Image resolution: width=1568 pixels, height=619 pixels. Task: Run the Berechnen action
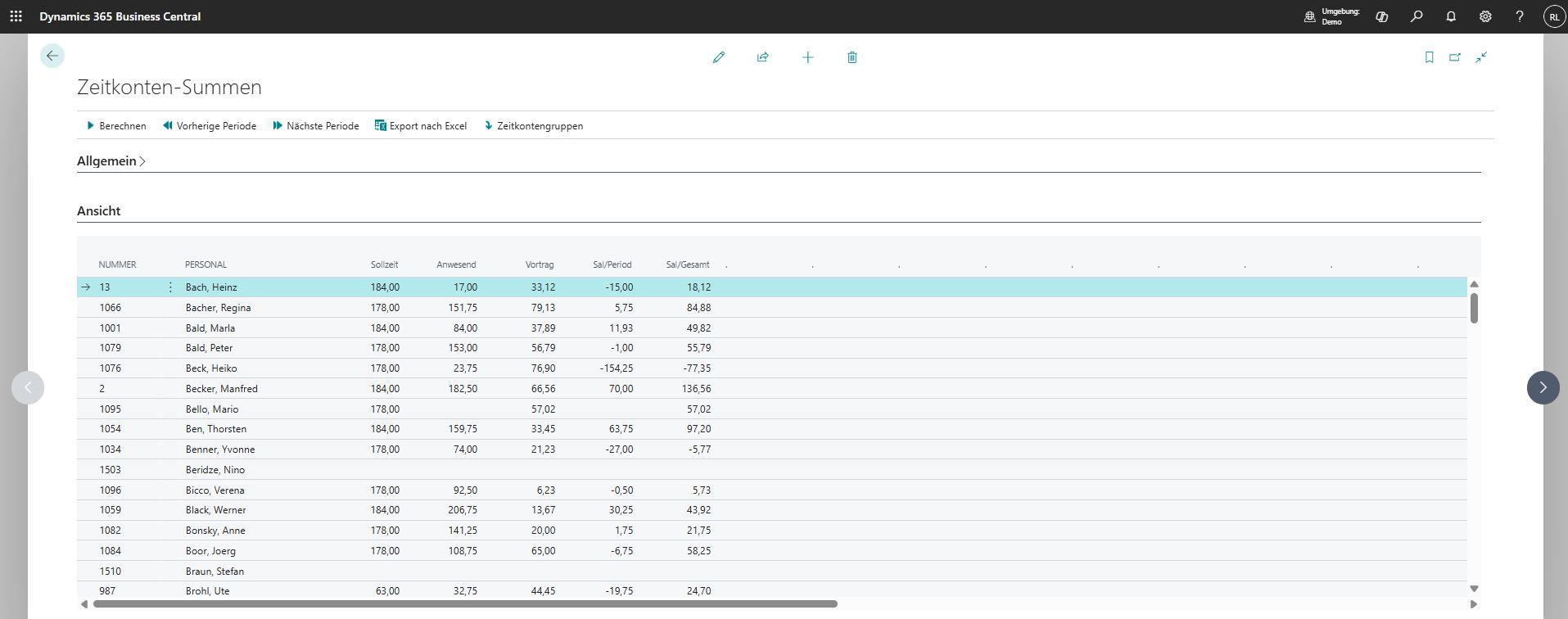[116, 126]
